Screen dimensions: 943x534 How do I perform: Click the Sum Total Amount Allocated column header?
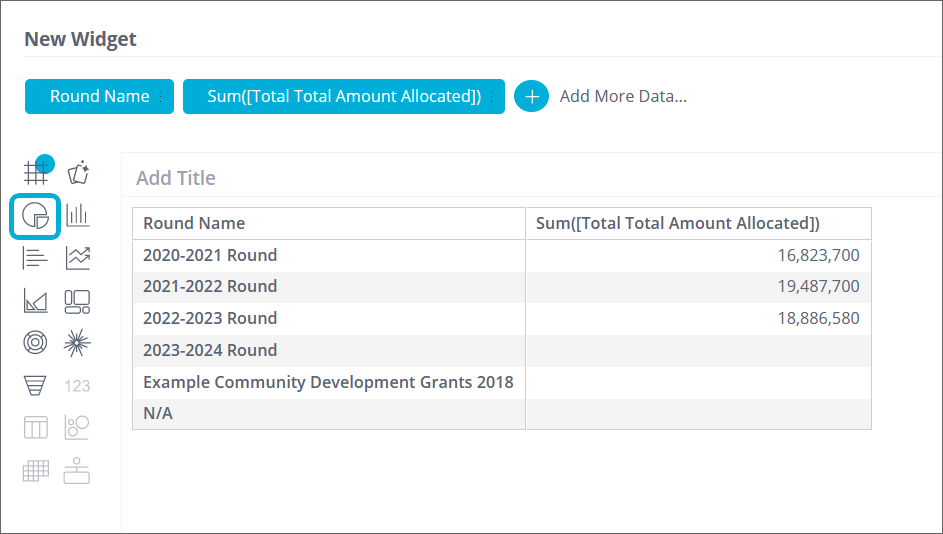[x=678, y=224]
